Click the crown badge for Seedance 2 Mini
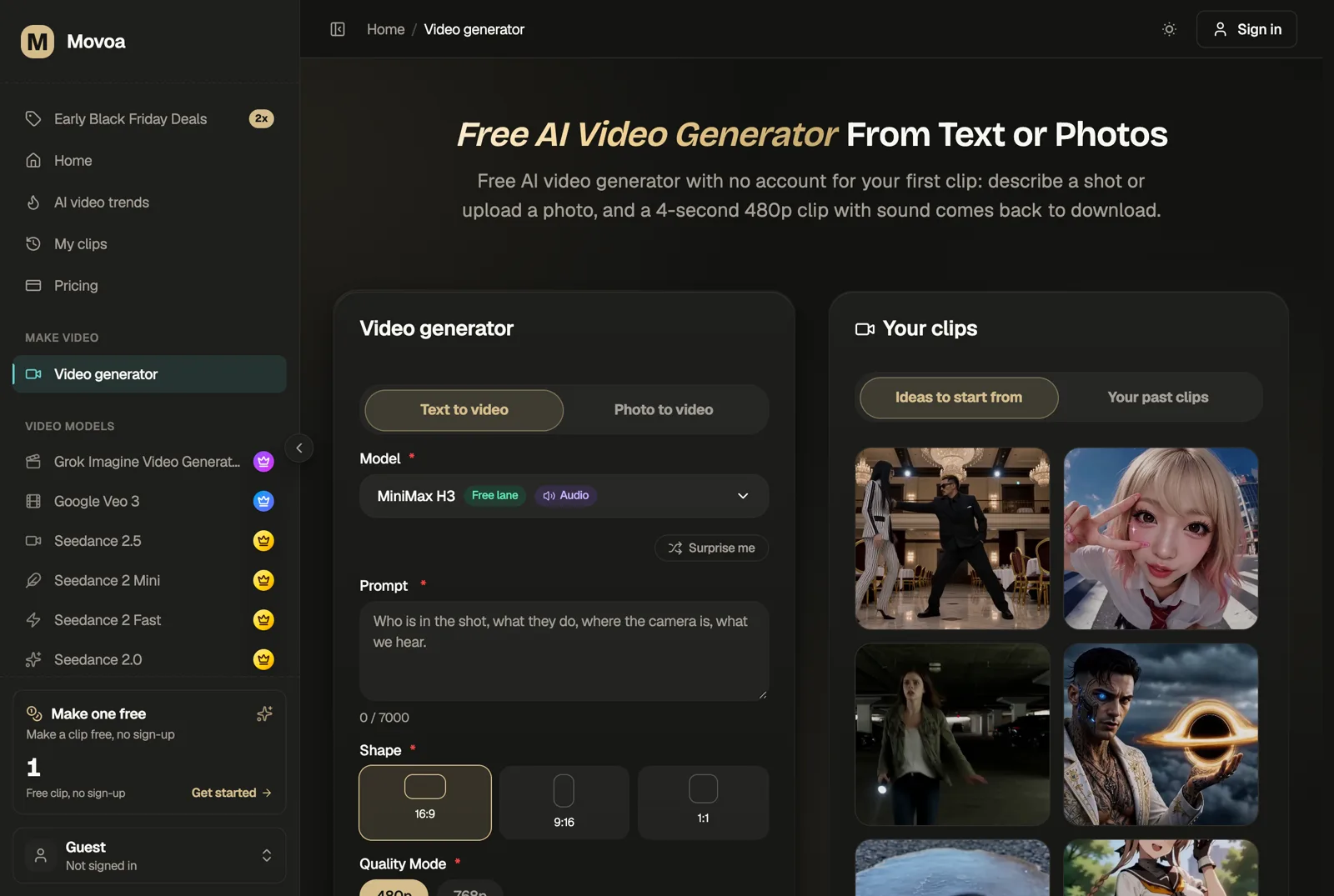The height and width of the screenshot is (896, 1334). (263, 580)
